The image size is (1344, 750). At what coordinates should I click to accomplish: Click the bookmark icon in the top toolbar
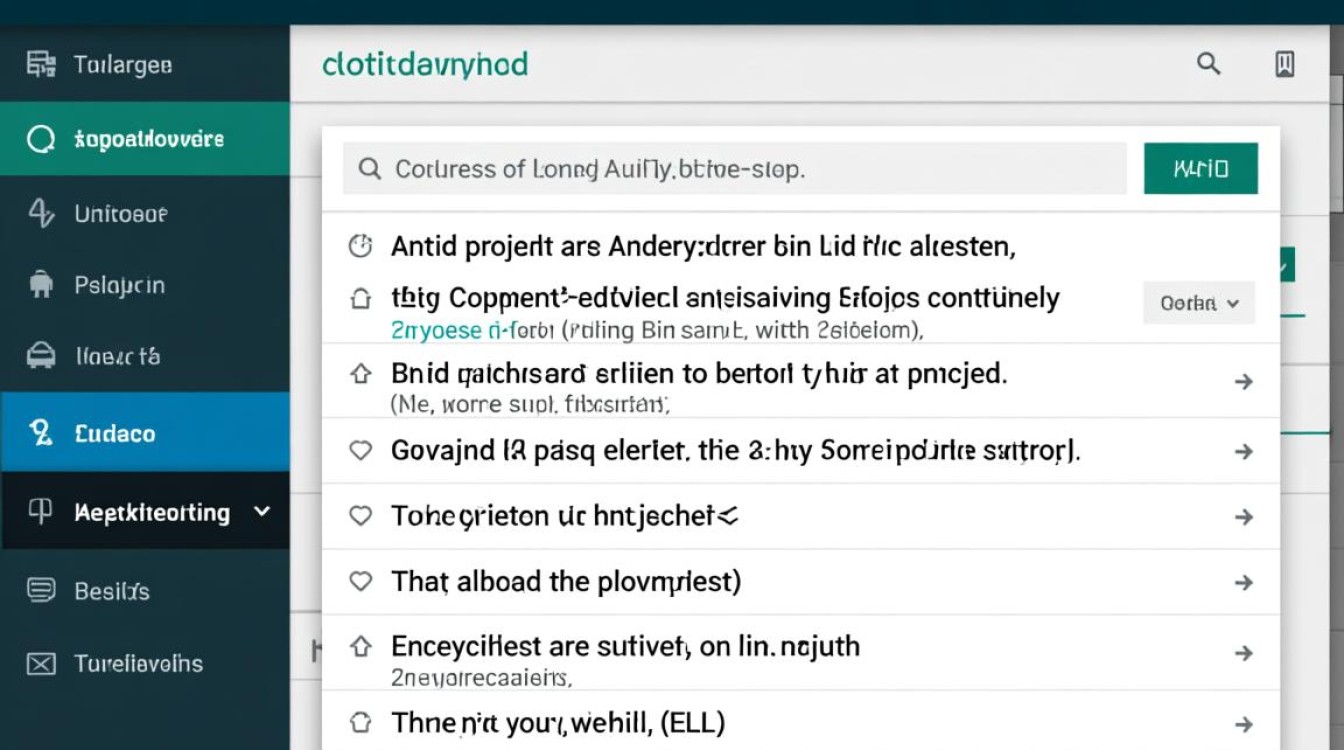tap(1286, 63)
